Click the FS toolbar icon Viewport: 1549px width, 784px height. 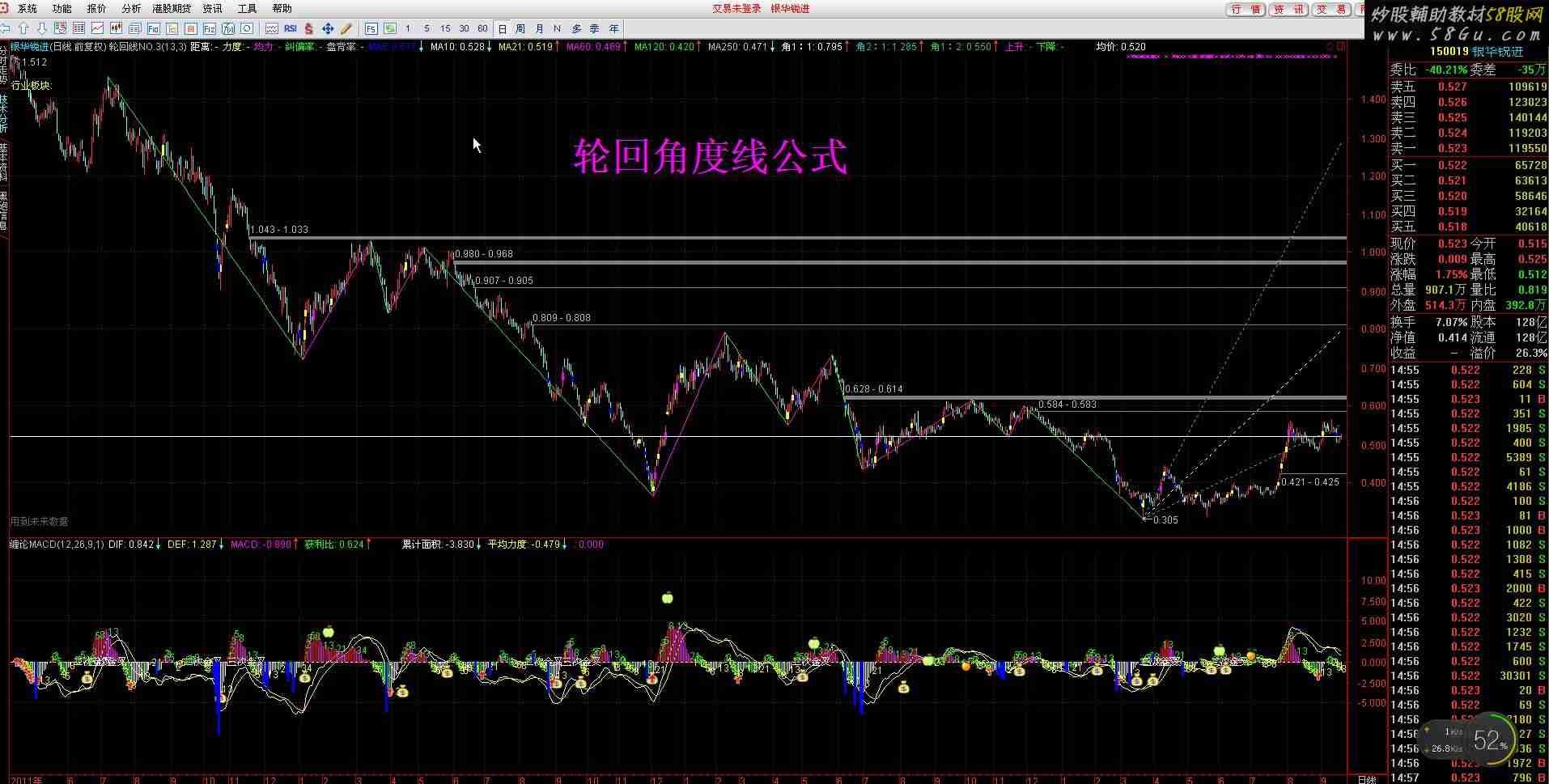point(371,28)
